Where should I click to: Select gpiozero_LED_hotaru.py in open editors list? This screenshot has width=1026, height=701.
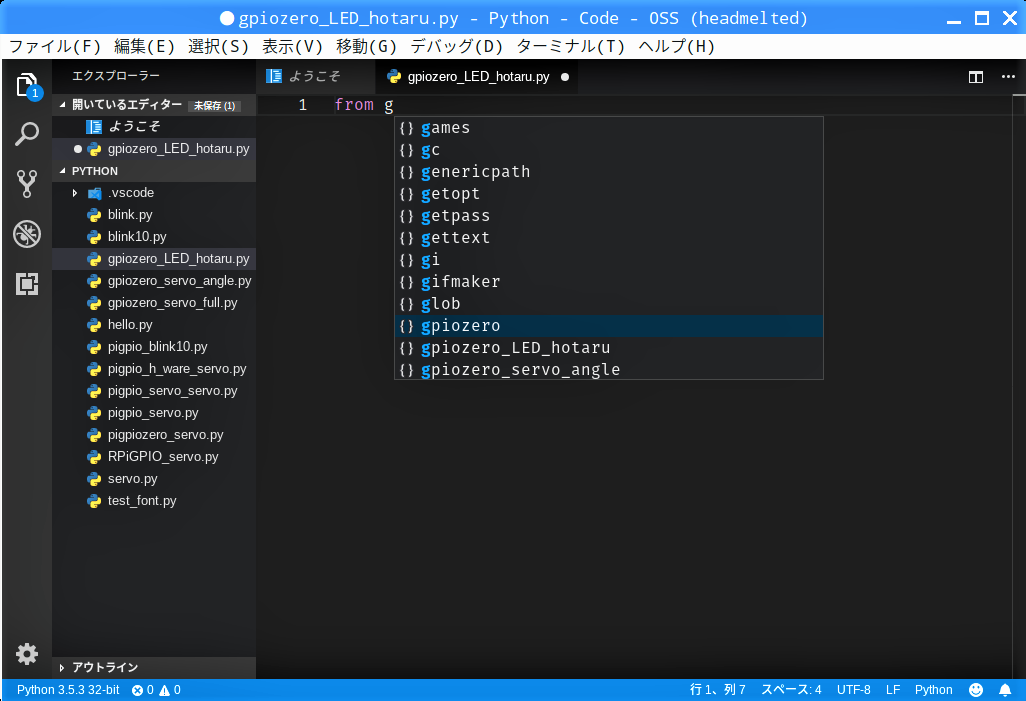point(154,149)
